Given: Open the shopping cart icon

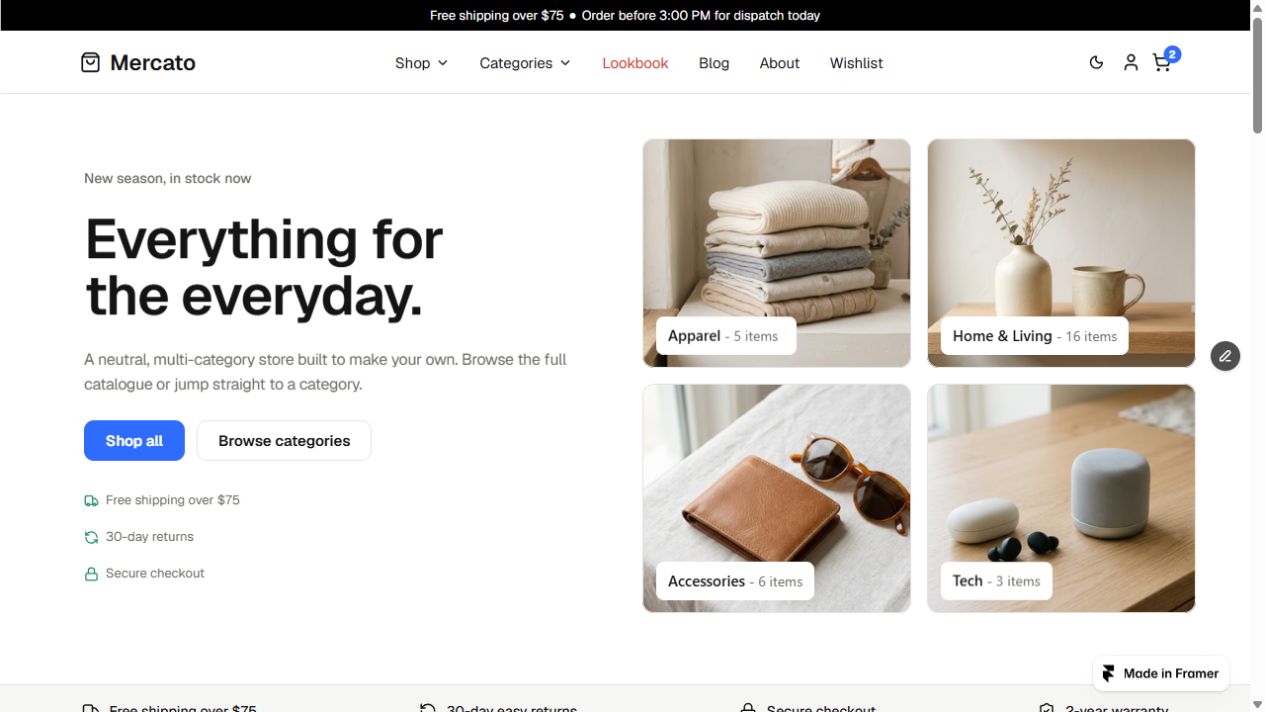Looking at the screenshot, I should pyautogui.click(x=1161, y=63).
